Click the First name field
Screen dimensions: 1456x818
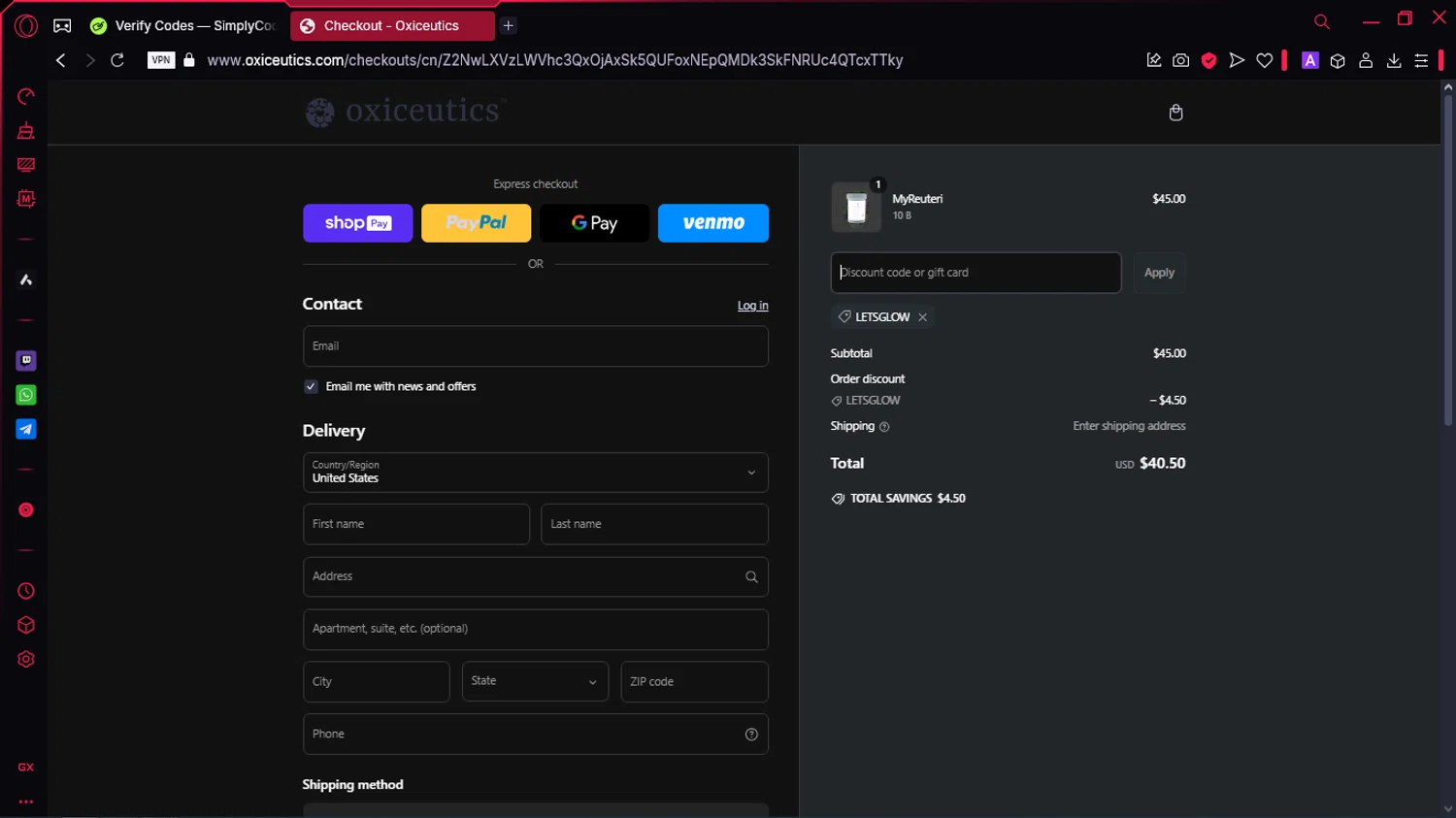pyautogui.click(x=416, y=524)
